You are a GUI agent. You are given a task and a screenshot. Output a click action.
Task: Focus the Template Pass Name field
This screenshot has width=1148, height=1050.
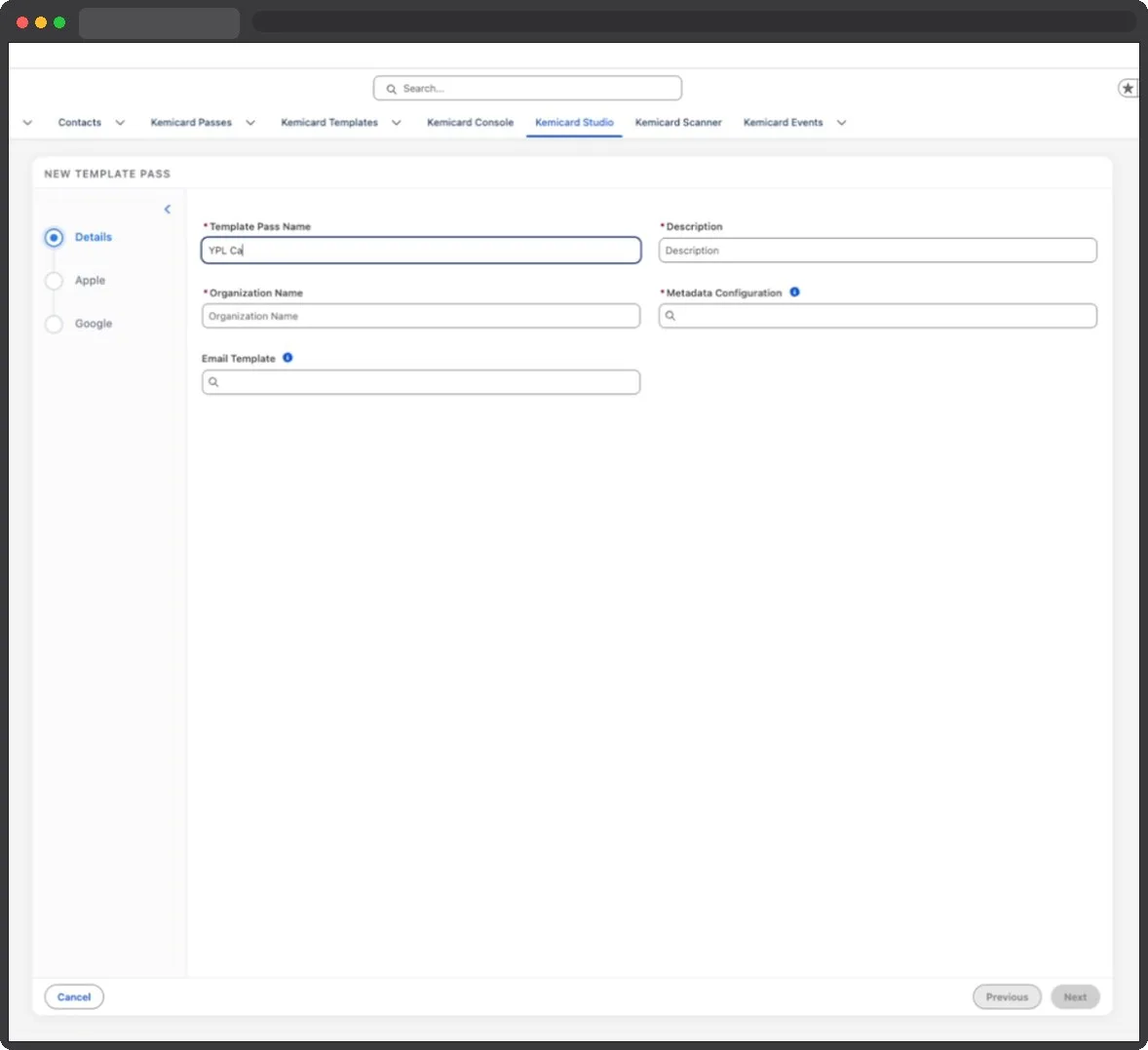tap(421, 250)
